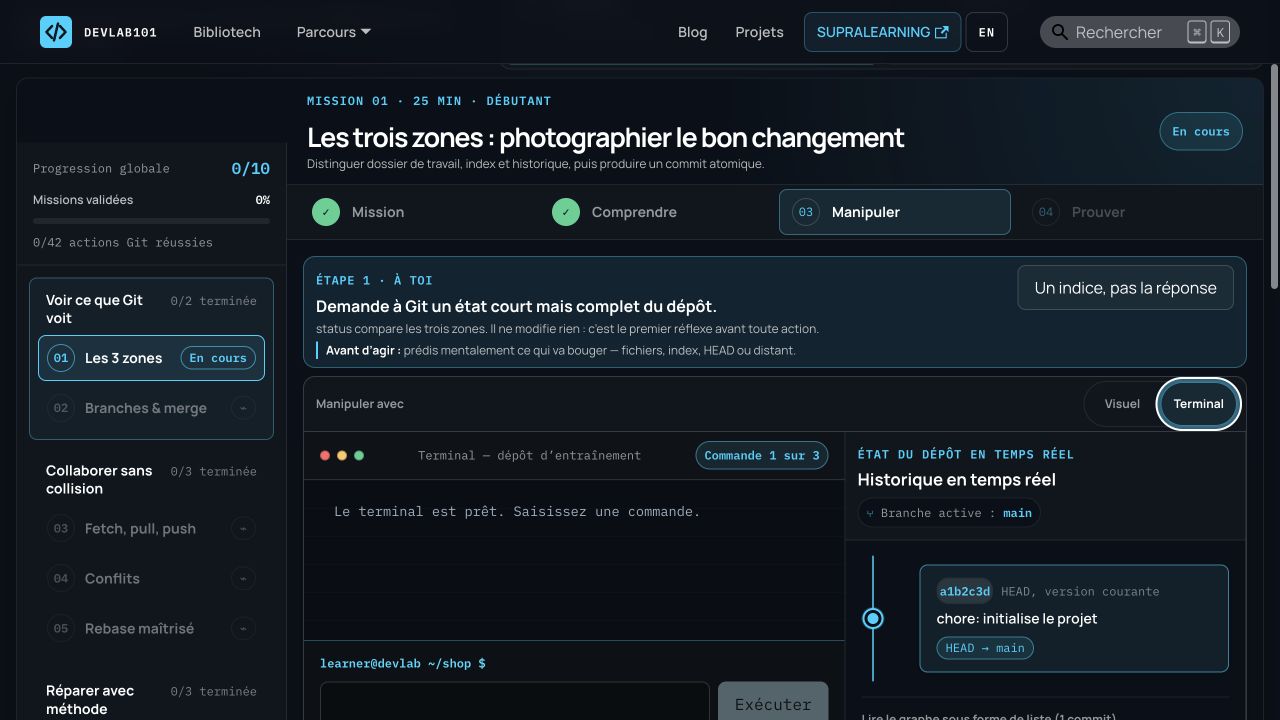Click the Rechercher search field
The height and width of the screenshot is (720, 1280).
(1140, 32)
